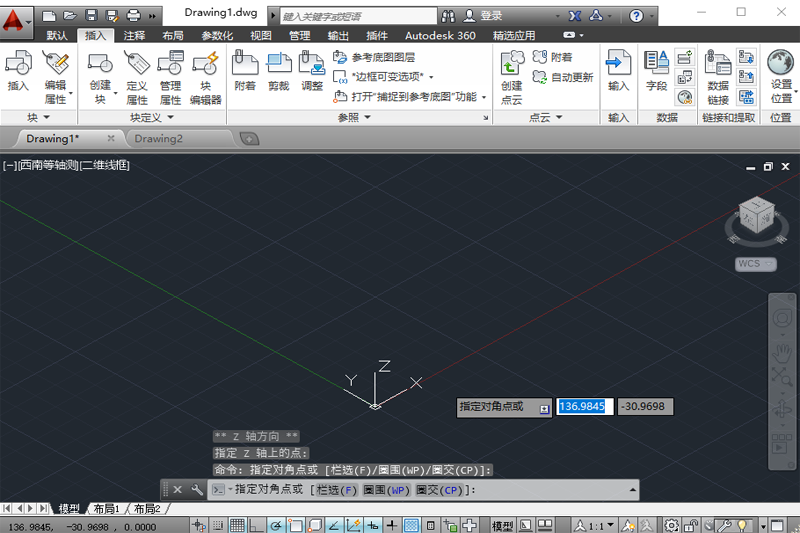This screenshot has height=533, width=800.
Task: Insert a 字段 field
Action: [656, 70]
